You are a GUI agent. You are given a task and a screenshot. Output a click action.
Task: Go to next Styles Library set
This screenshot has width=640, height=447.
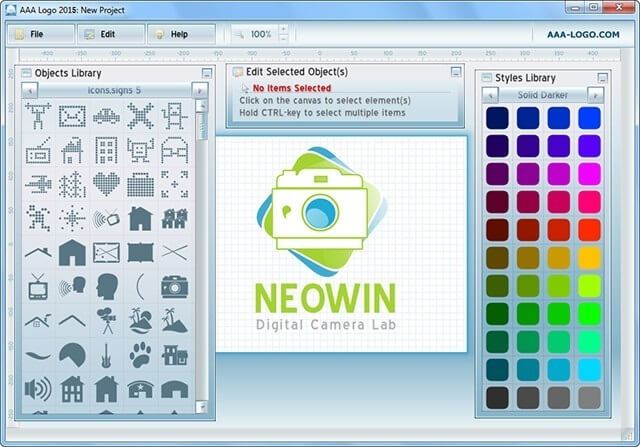(x=595, y=95)
